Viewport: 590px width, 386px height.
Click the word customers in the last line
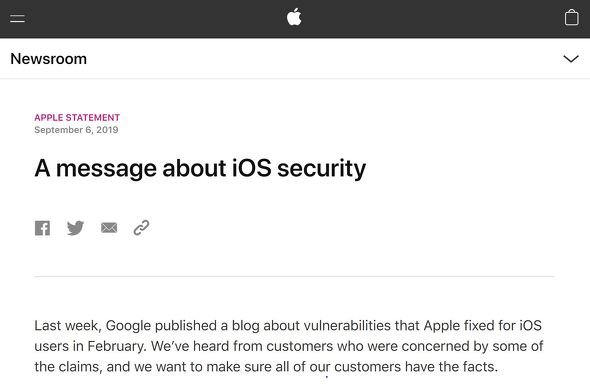tap(368, 367)
